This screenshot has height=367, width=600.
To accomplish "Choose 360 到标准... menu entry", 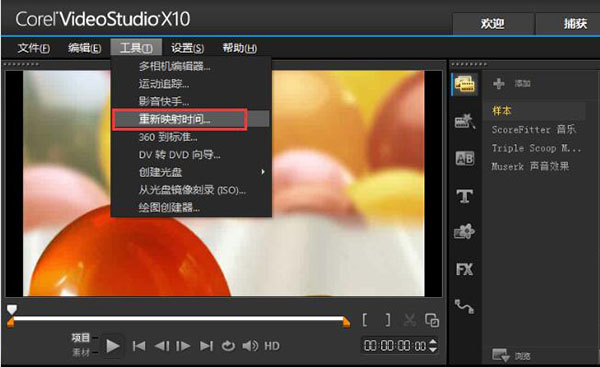I will [x=191, y=137].
